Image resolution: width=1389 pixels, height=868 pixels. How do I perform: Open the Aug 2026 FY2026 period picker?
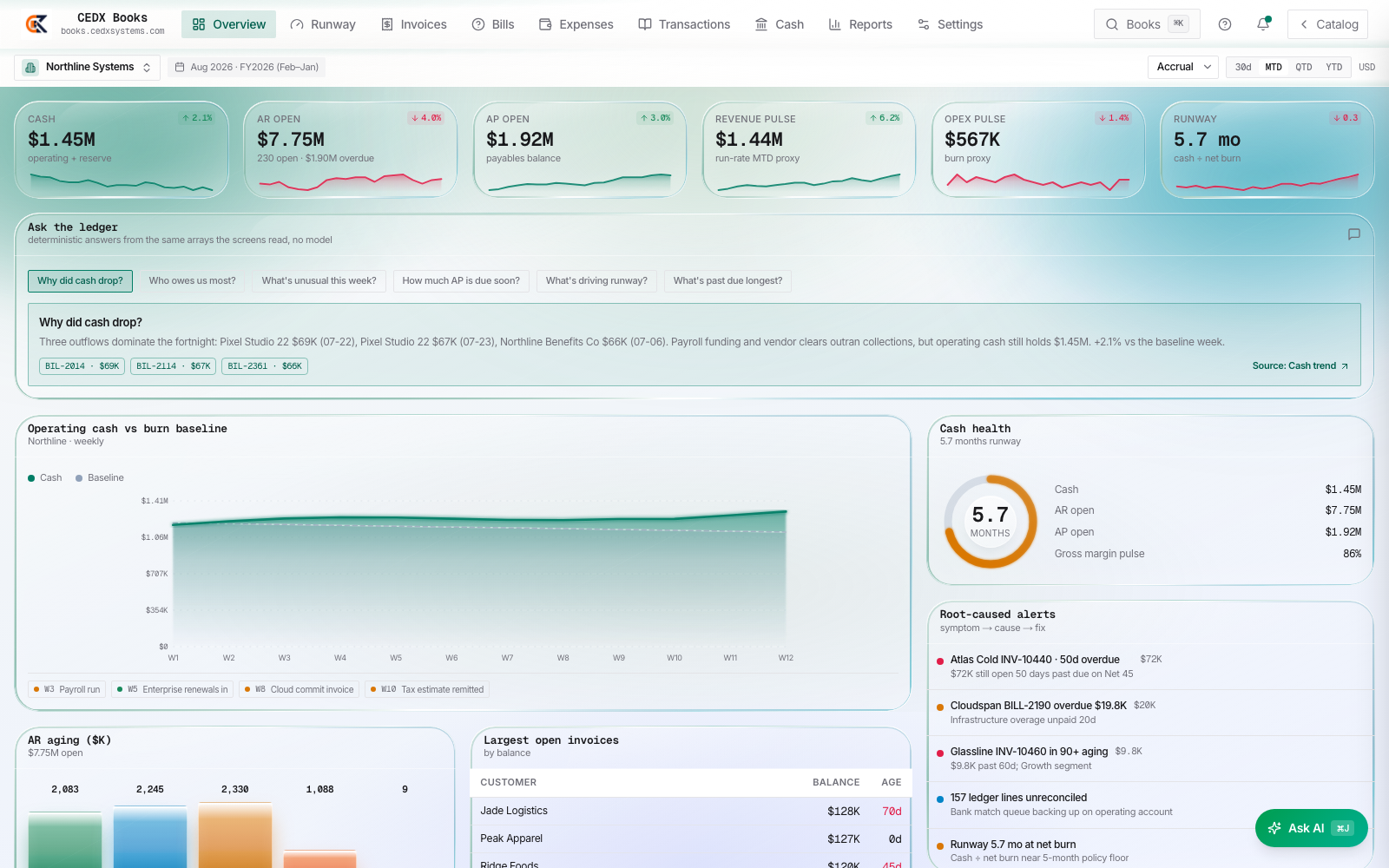(x=247, y=67)
